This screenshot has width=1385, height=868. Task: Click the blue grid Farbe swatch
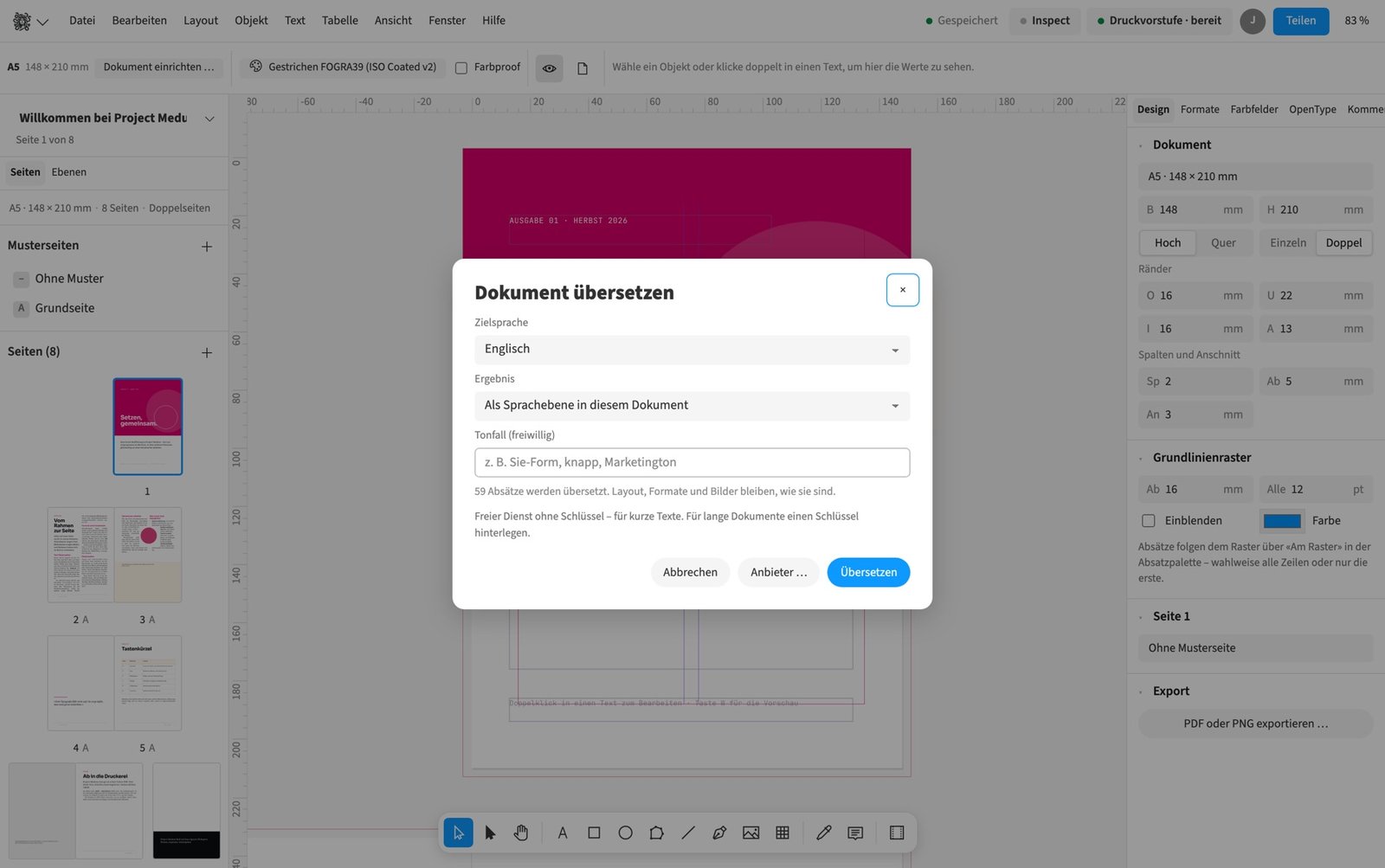coord(1282,521)
